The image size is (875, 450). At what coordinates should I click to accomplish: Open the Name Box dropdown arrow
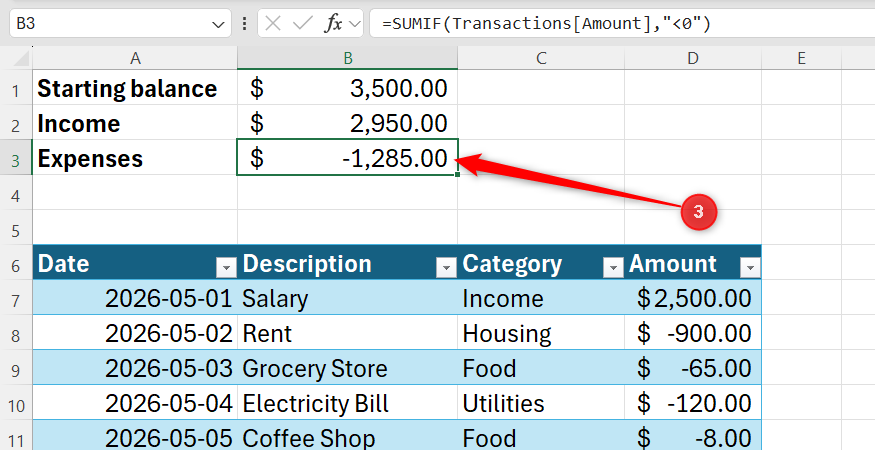[x=218, y=24]
